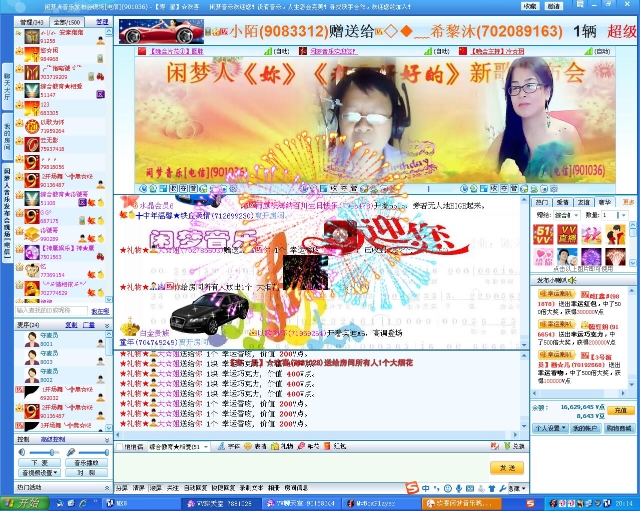Click the 充值 recharge button
640x511 pixels.
(x=622, y=410)
